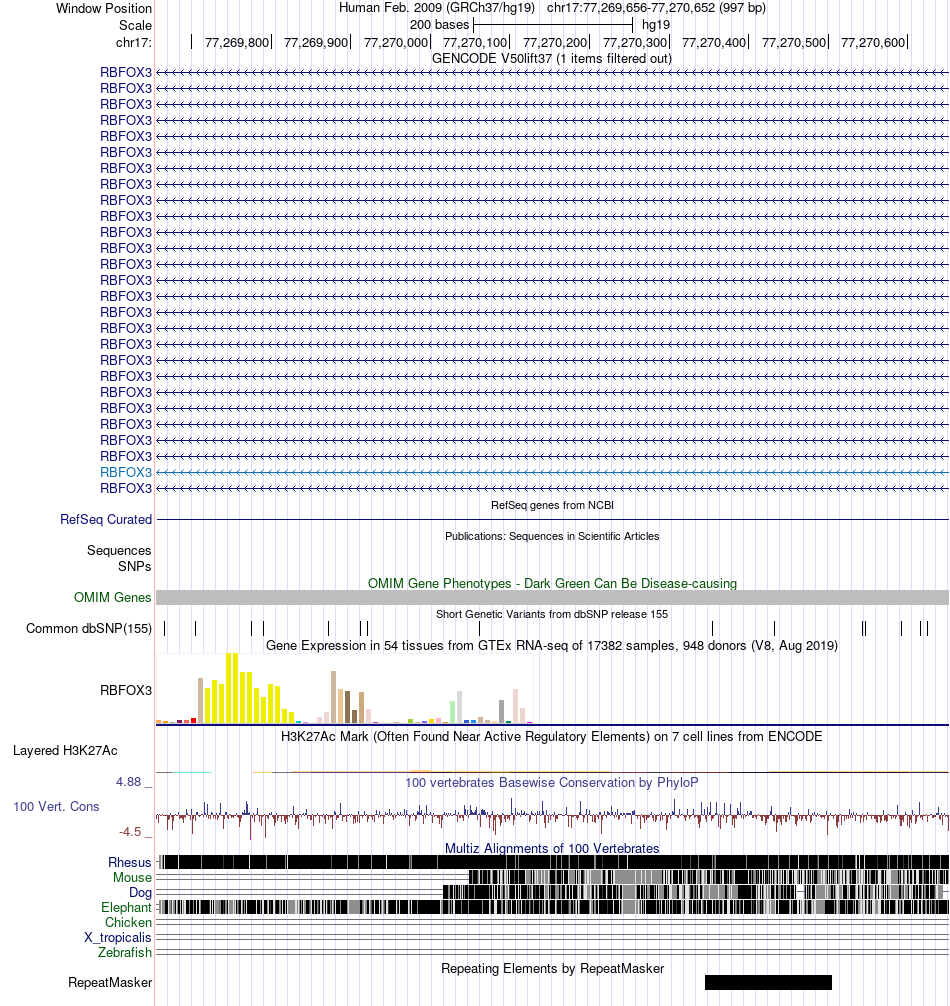950x1006 pixels.
Task: Click the Chicken alignment label
Action: 128,923
